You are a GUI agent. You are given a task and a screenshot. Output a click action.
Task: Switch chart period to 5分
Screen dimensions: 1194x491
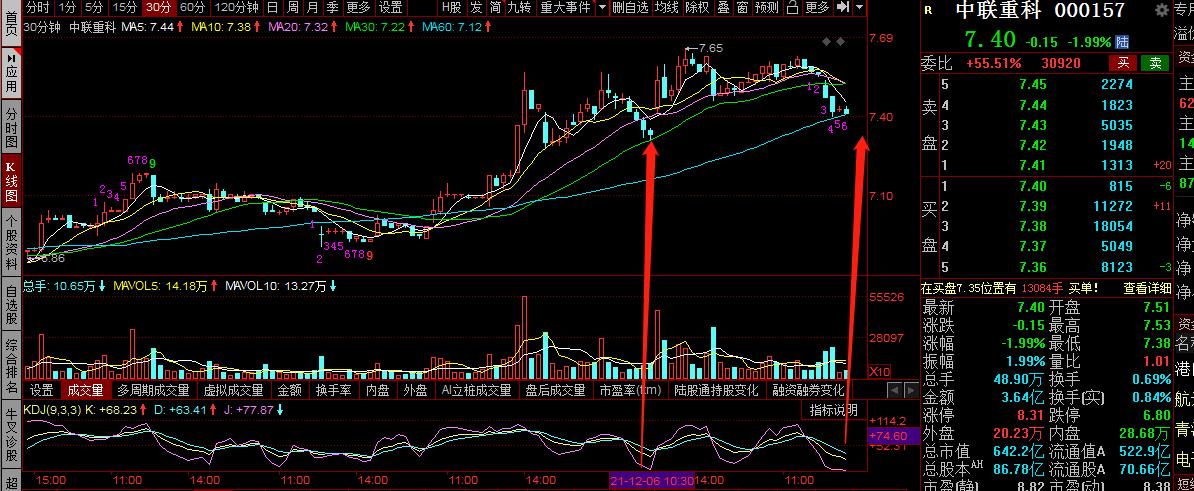point(94,8)
